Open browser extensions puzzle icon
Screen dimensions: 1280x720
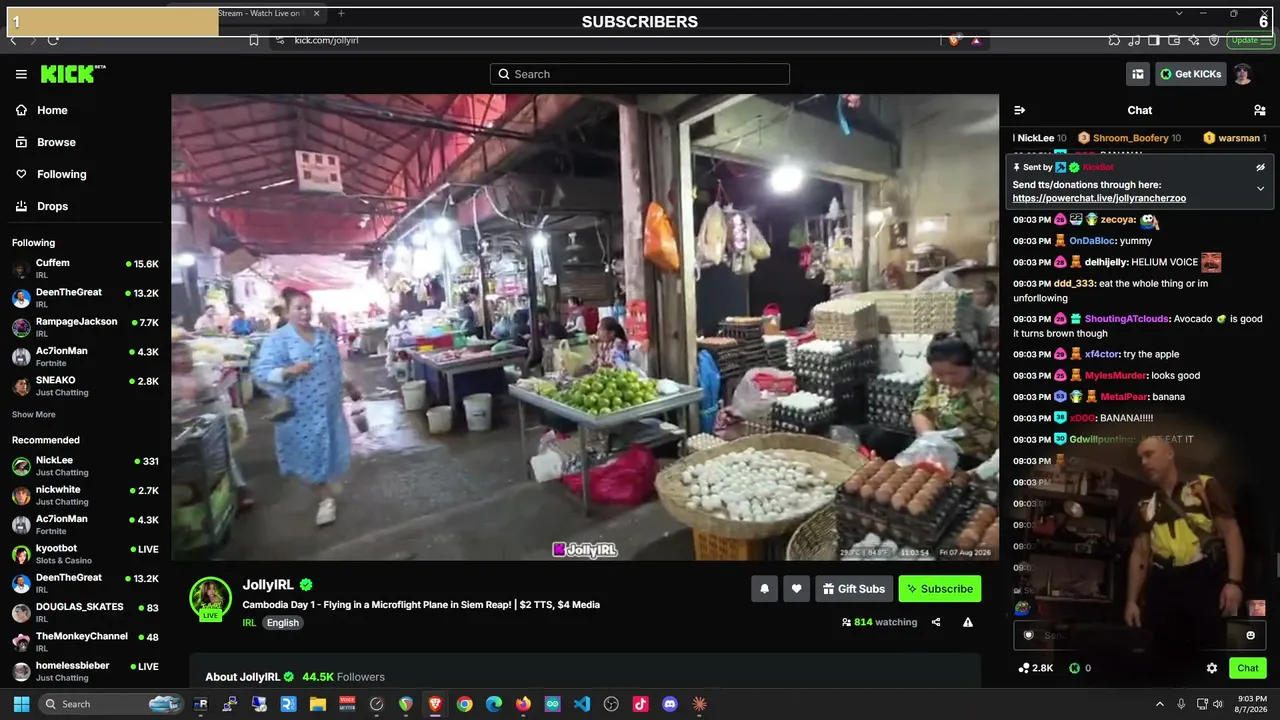(1114, 40)
